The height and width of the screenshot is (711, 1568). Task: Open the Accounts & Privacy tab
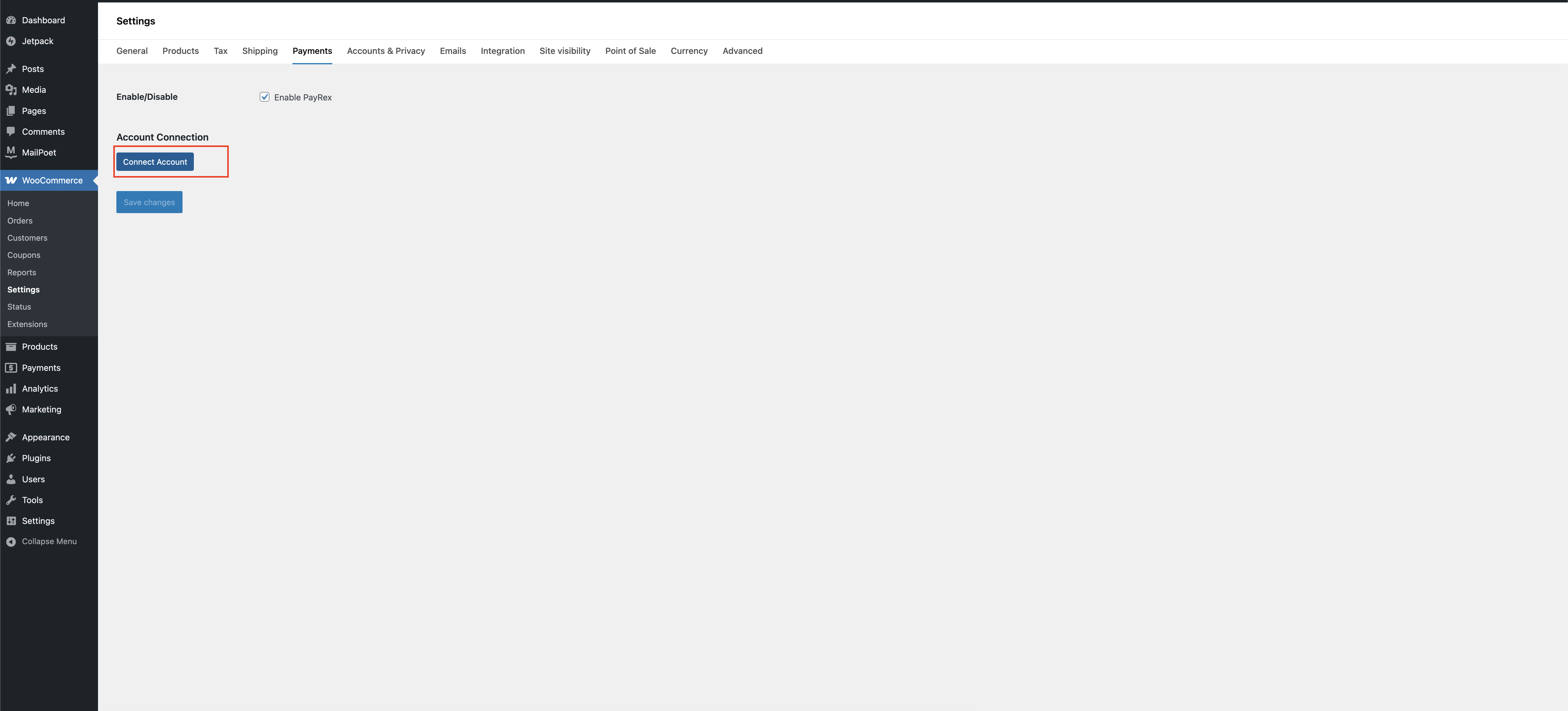tap(386, 51)
